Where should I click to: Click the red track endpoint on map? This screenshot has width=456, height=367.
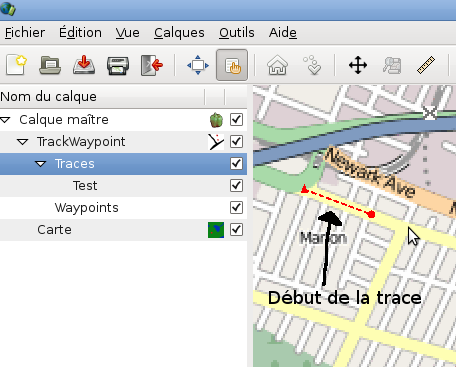pos(372,214)
